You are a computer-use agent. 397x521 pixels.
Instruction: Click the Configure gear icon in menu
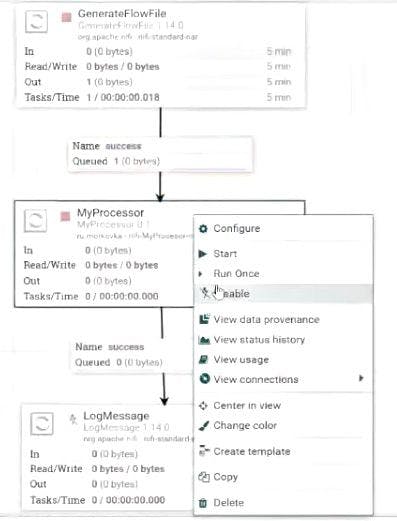[x=203, y=229]
